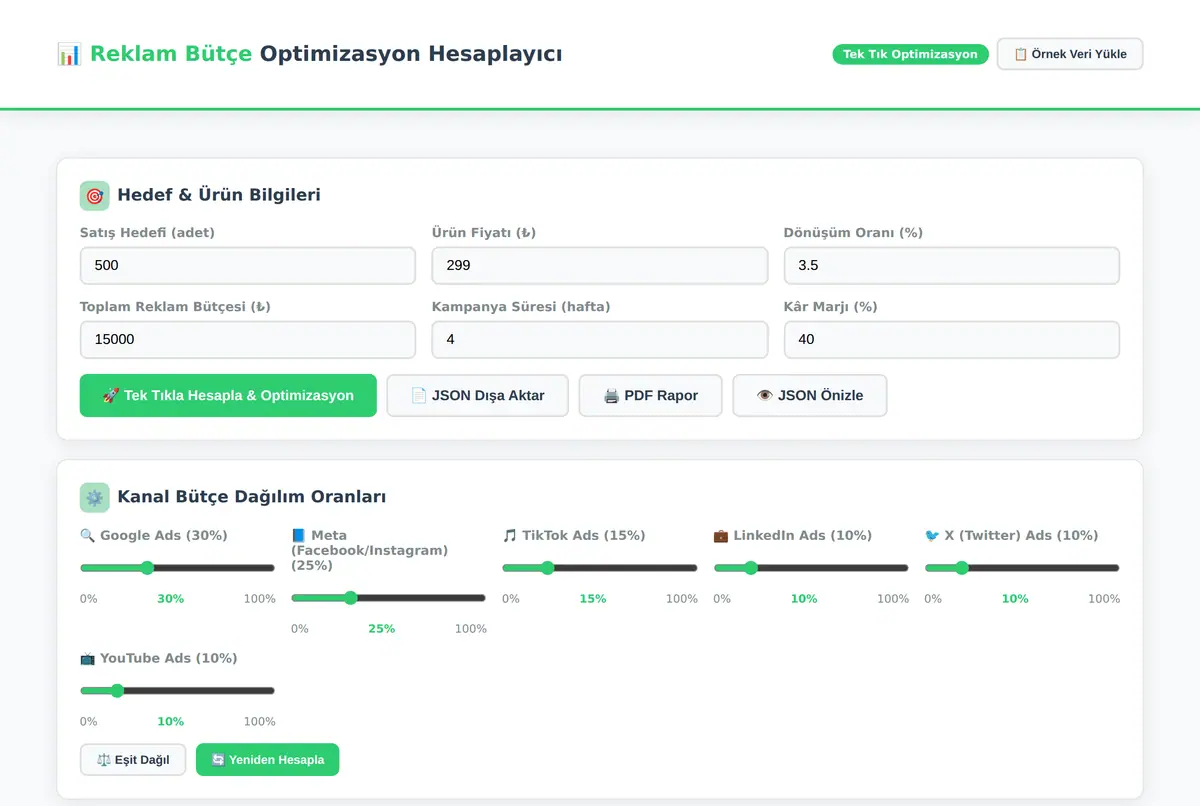The image size is (1200, 806).
Task: Generate the PDF Rapor
Action: (x=651, y=396)
